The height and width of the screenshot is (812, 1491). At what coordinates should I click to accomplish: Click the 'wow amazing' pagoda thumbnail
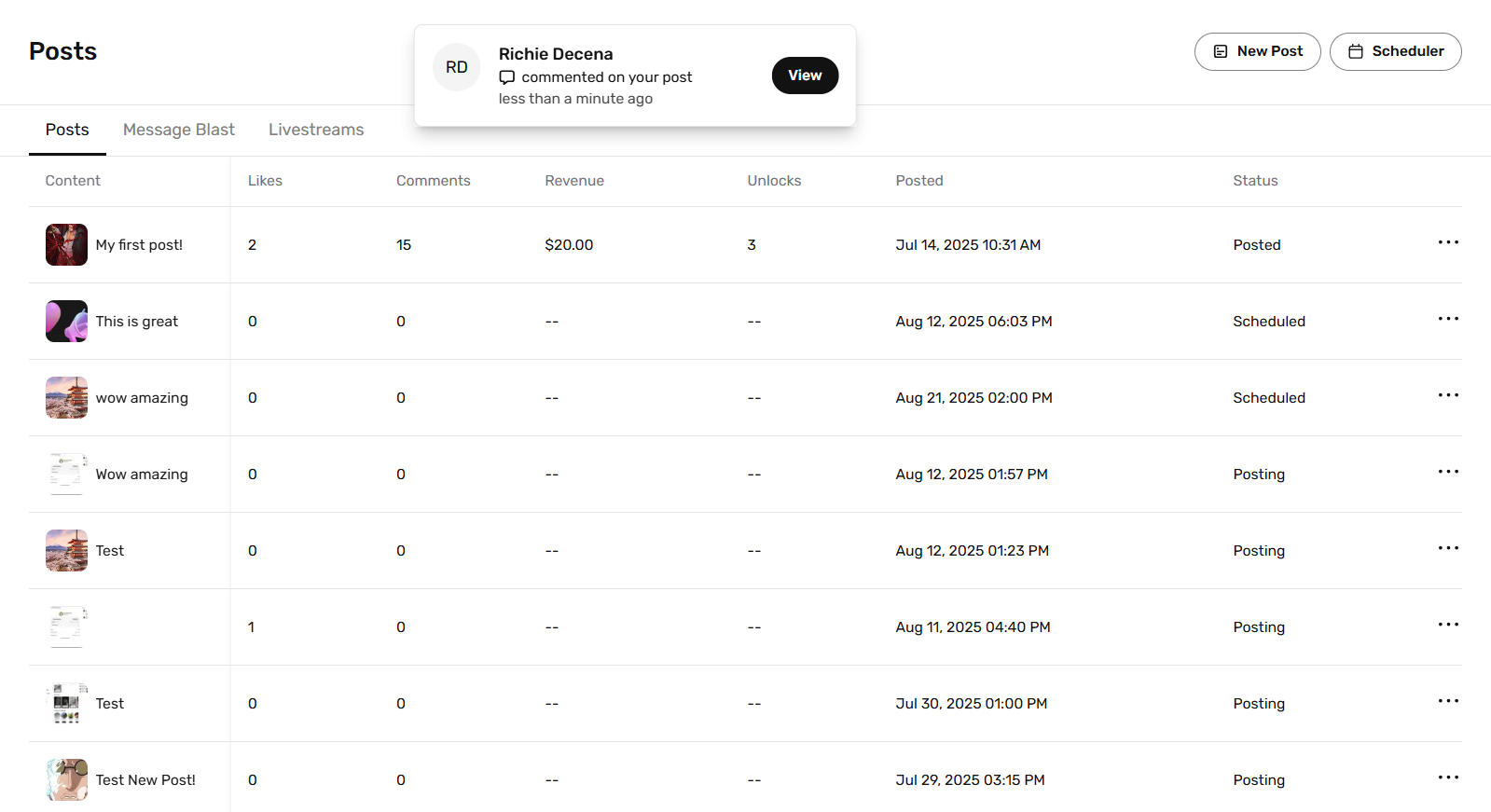pos(66,397)
